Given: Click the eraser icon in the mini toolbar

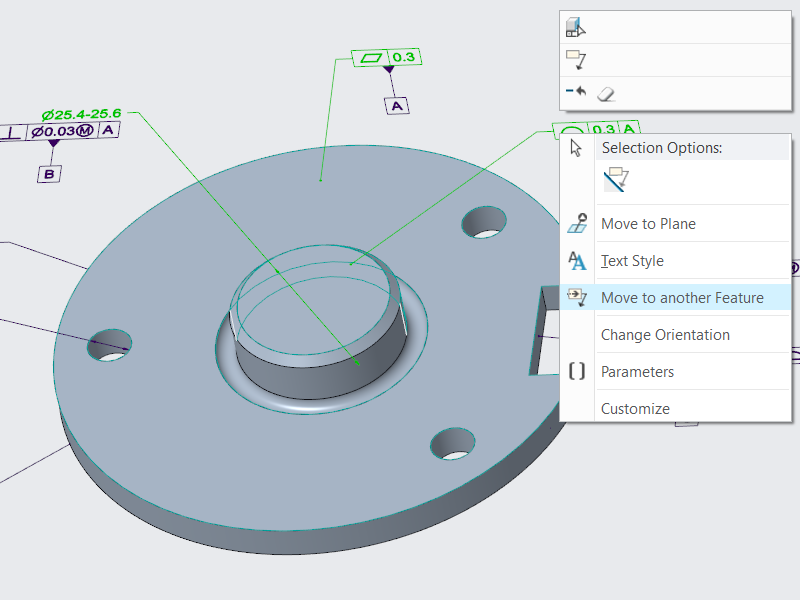Looking at the screenshot, I should [x=606, y=93].
